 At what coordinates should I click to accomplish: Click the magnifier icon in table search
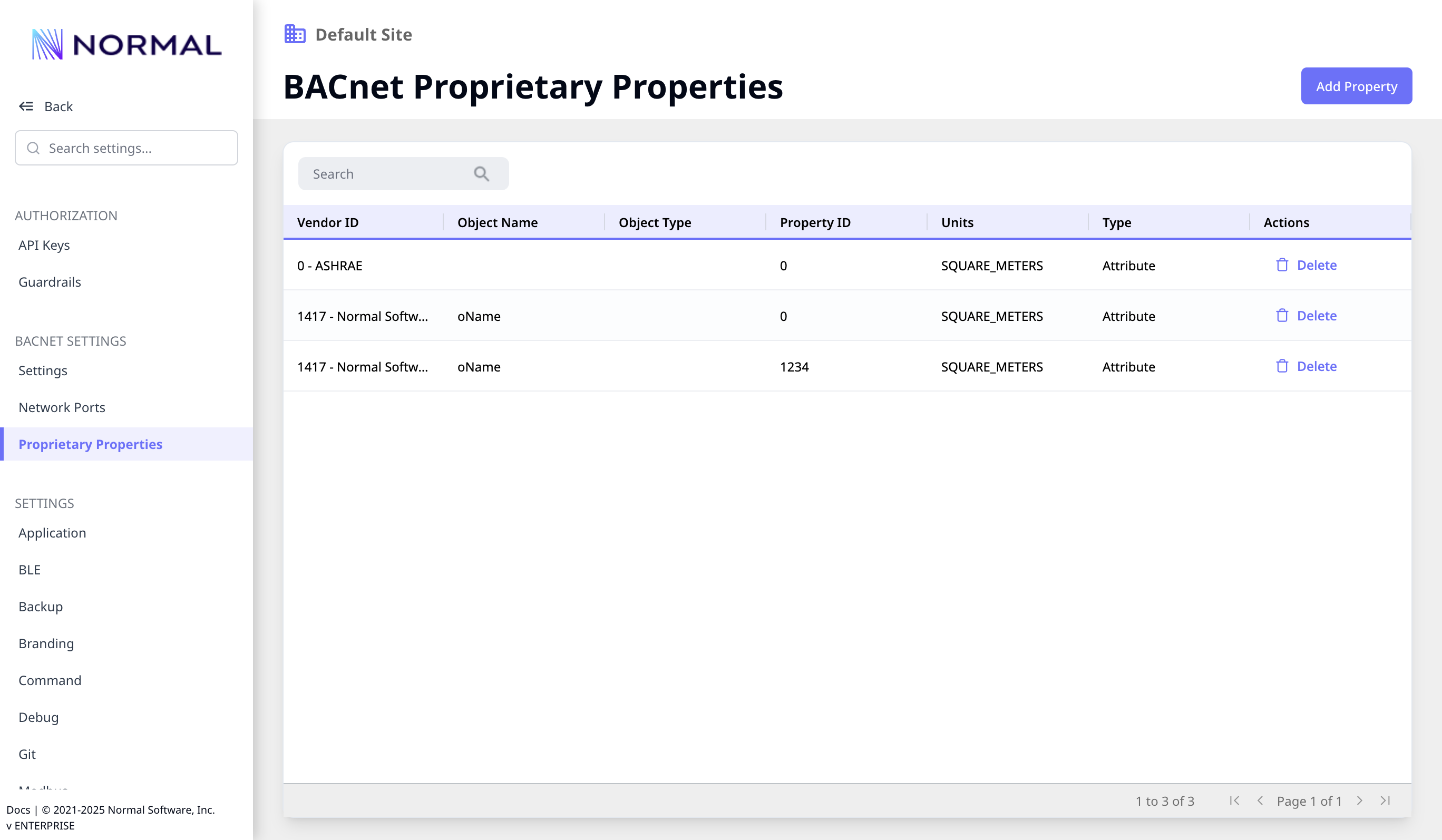pos(481,174)
